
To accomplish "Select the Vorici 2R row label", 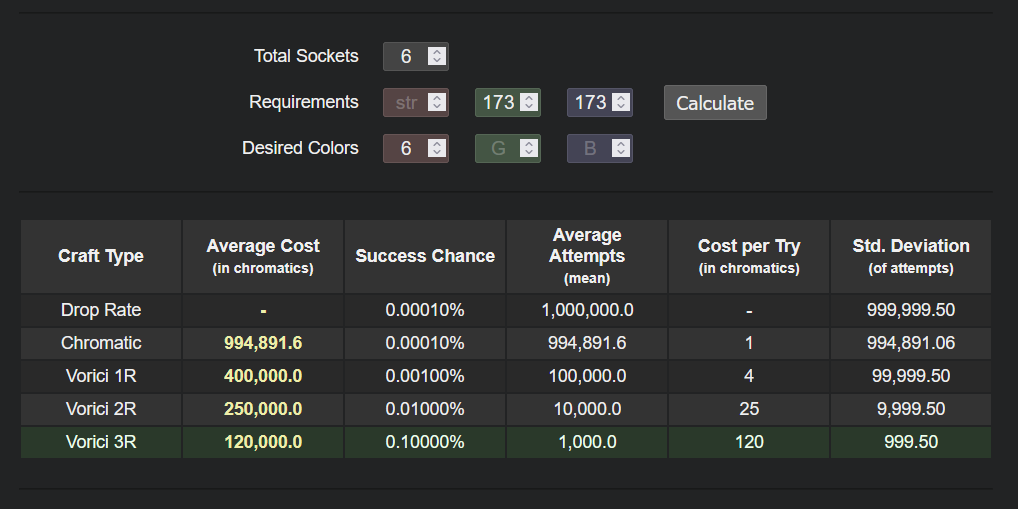I will pos(101,410).
